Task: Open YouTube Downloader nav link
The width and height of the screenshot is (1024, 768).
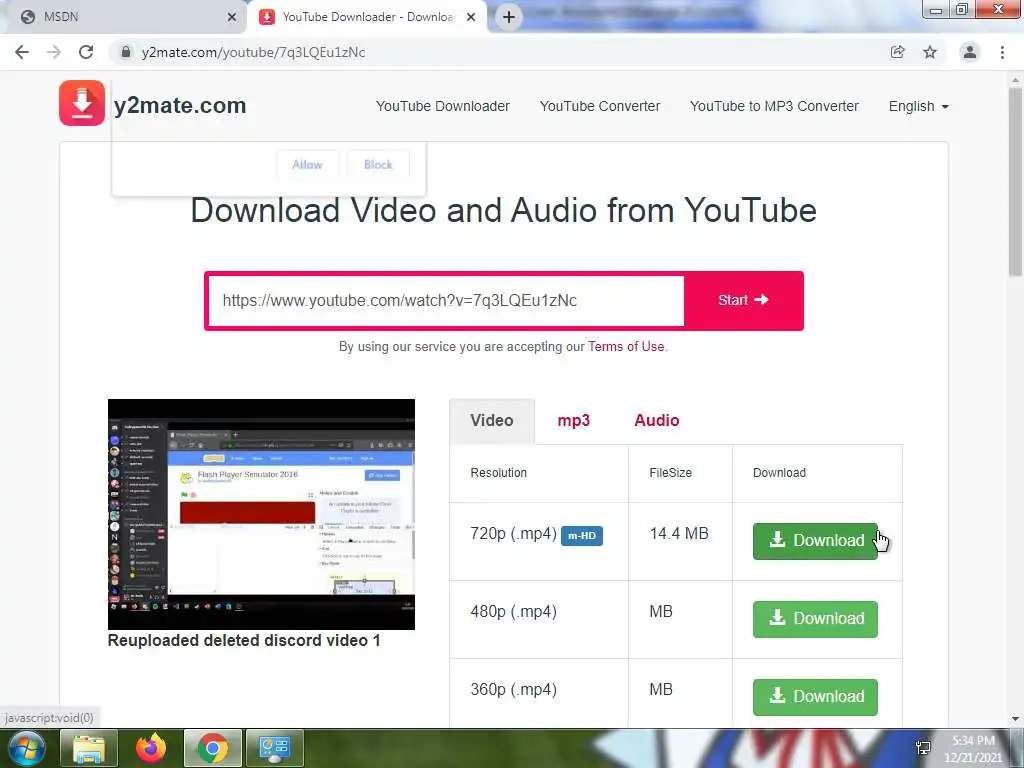Action: coord(443,106)
